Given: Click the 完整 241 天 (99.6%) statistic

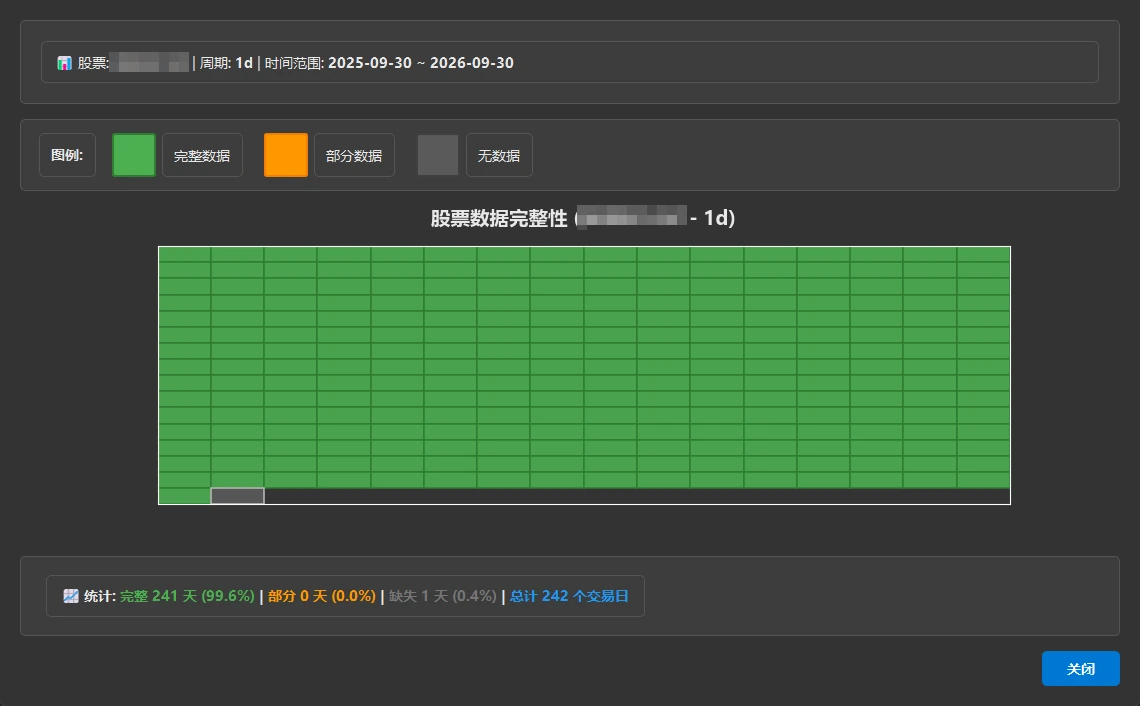Looking at the screenshot, I should click(188, 596).
